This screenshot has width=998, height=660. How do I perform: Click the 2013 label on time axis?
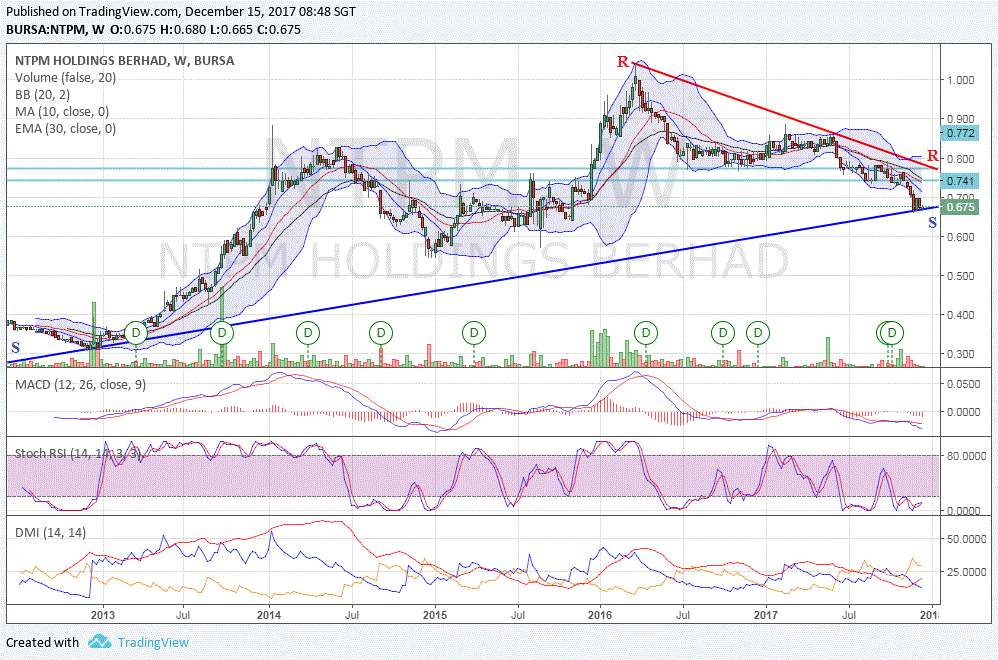[x=103, y=615]
